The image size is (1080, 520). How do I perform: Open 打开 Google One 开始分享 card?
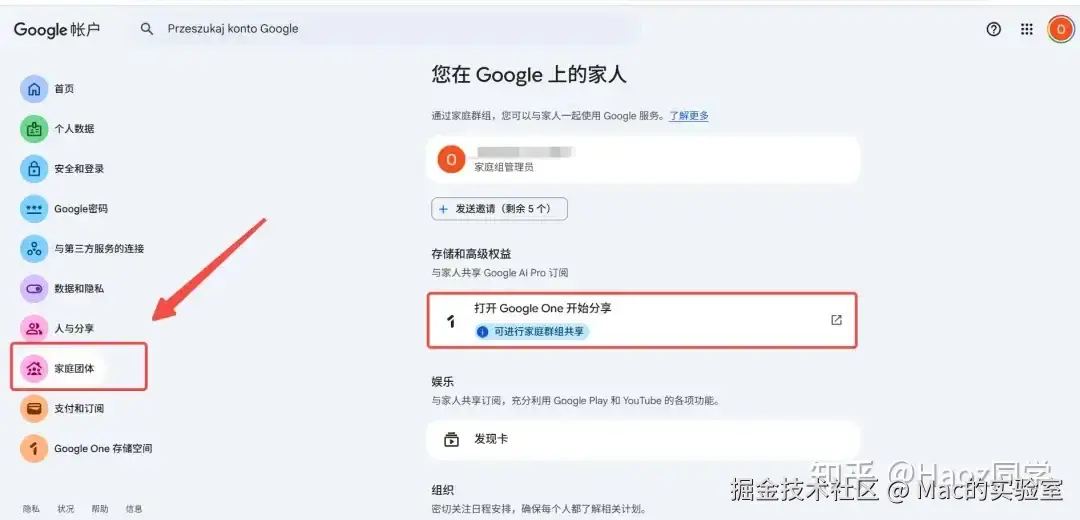(x=620, y=319)
